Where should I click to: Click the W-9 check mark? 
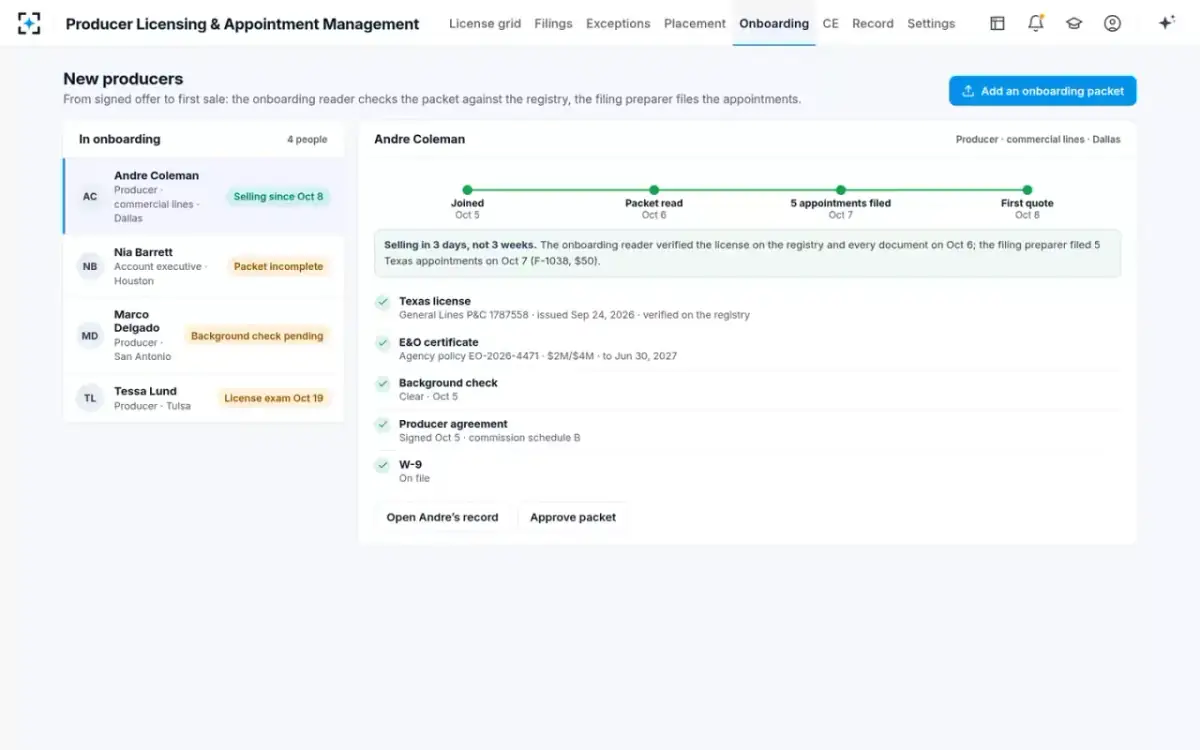coord(382,466)
